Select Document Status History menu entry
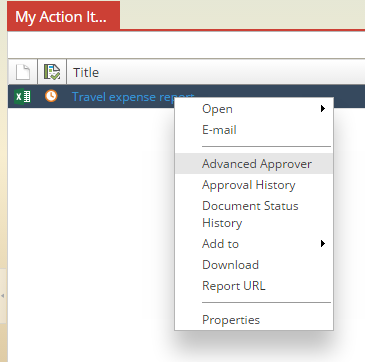 click(254, 214)
